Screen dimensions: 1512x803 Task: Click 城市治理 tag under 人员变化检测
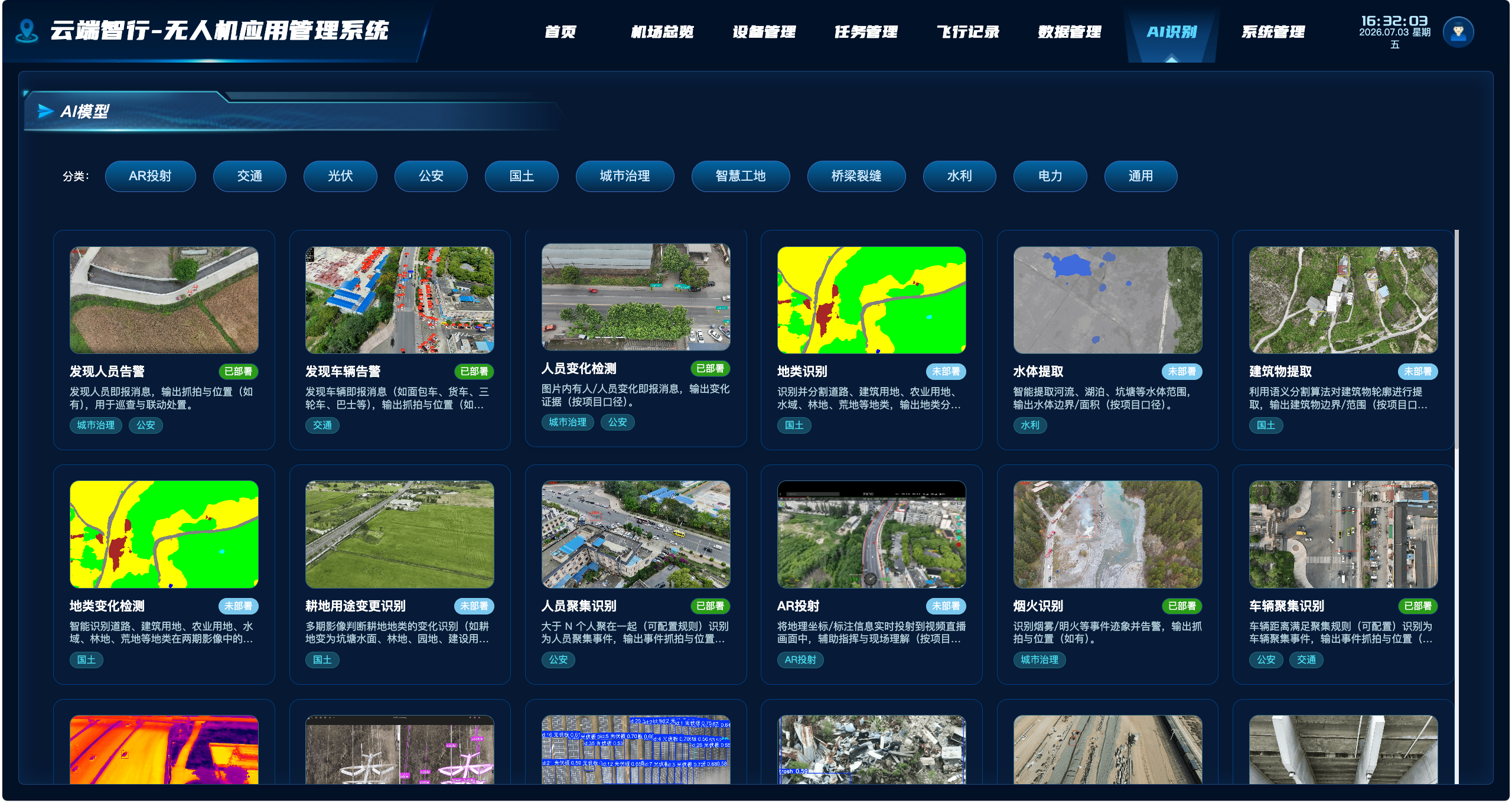[568, 422]
